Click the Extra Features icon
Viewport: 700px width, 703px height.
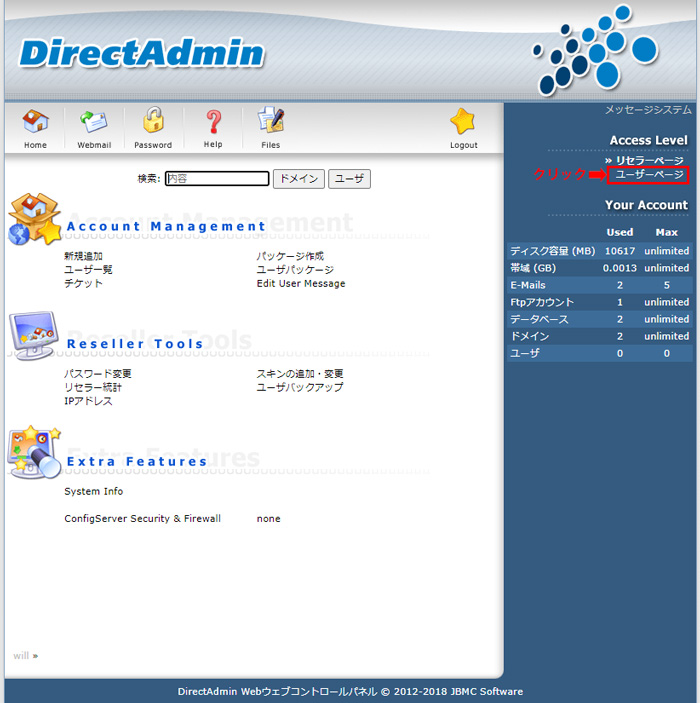coord(34,452)
